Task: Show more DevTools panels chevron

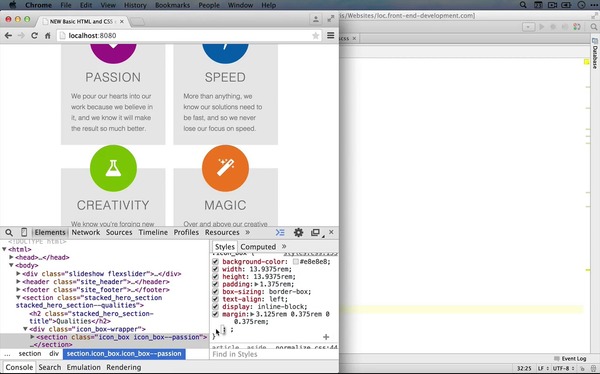Action: [248, 232]
